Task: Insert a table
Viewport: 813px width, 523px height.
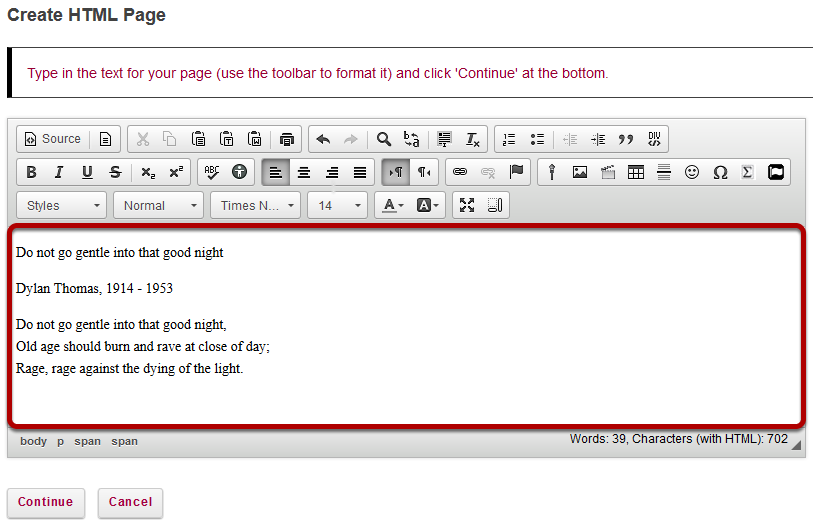Action: [x=636, y=172]
